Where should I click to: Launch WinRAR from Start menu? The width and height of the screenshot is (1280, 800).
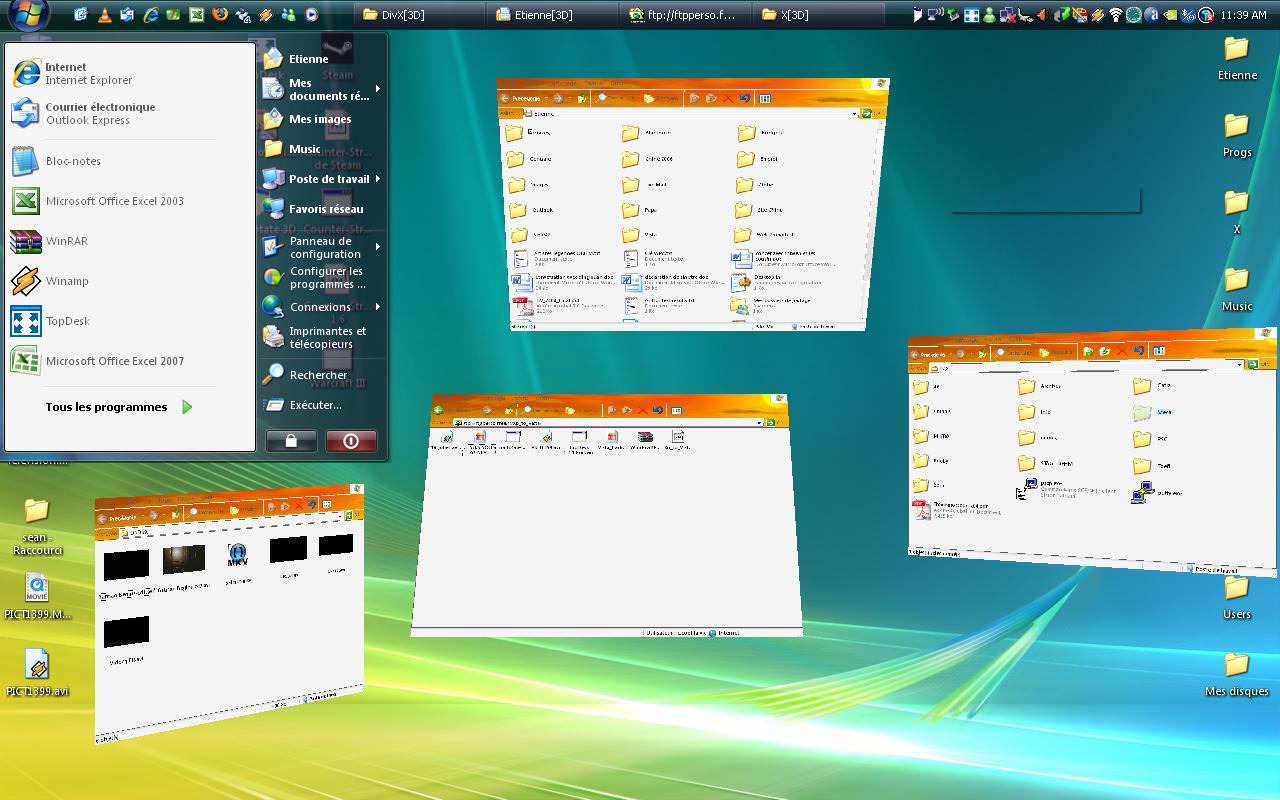130,241
